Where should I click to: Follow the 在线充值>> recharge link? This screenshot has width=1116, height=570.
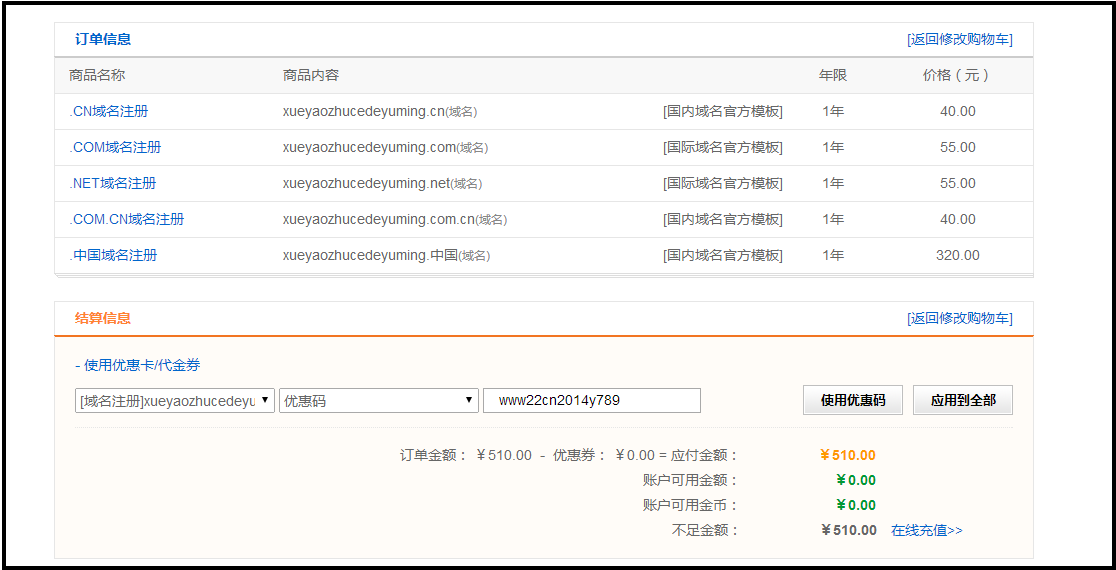click(x=926, y=530)
